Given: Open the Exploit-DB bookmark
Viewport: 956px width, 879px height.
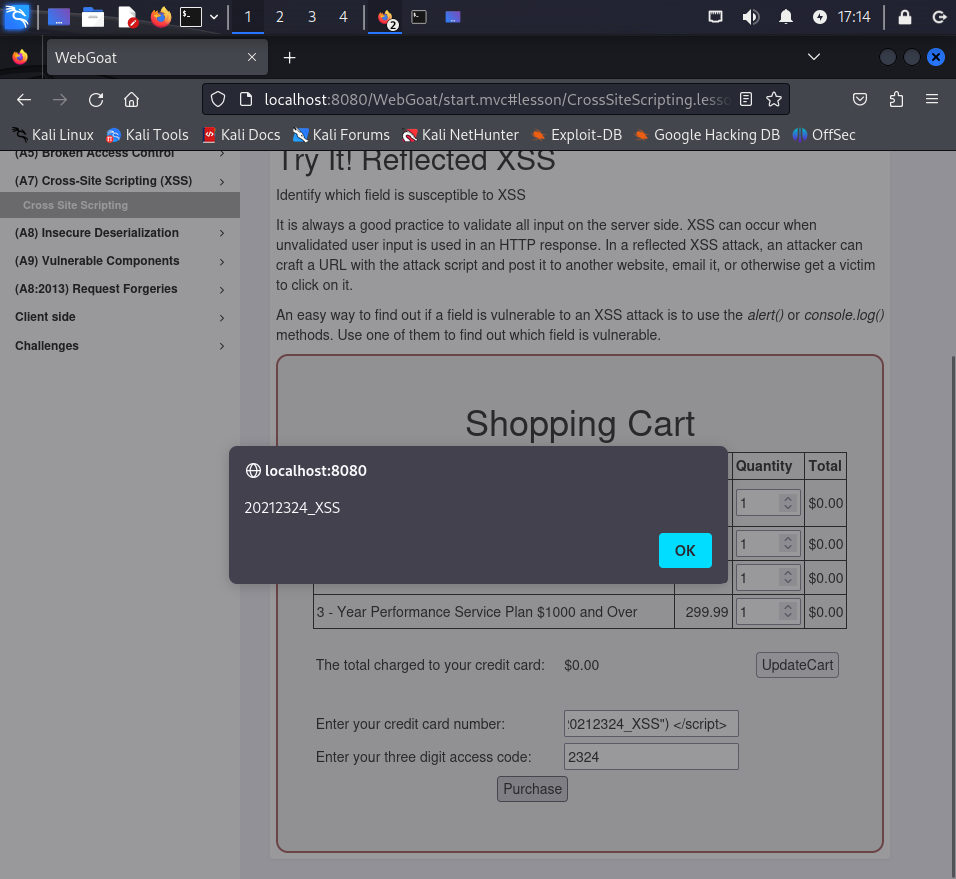Looking at the screenshot, I should pyautogui.click(x=576, y=135).
